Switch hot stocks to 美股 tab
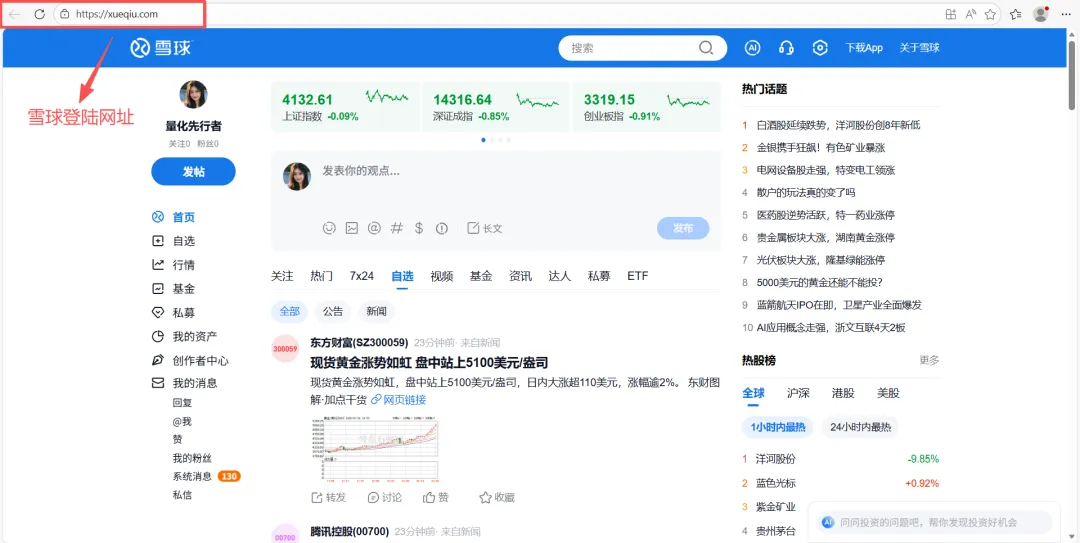Image resolution: width=1080 pixels, height=543 pixels. tap(888, 393)
